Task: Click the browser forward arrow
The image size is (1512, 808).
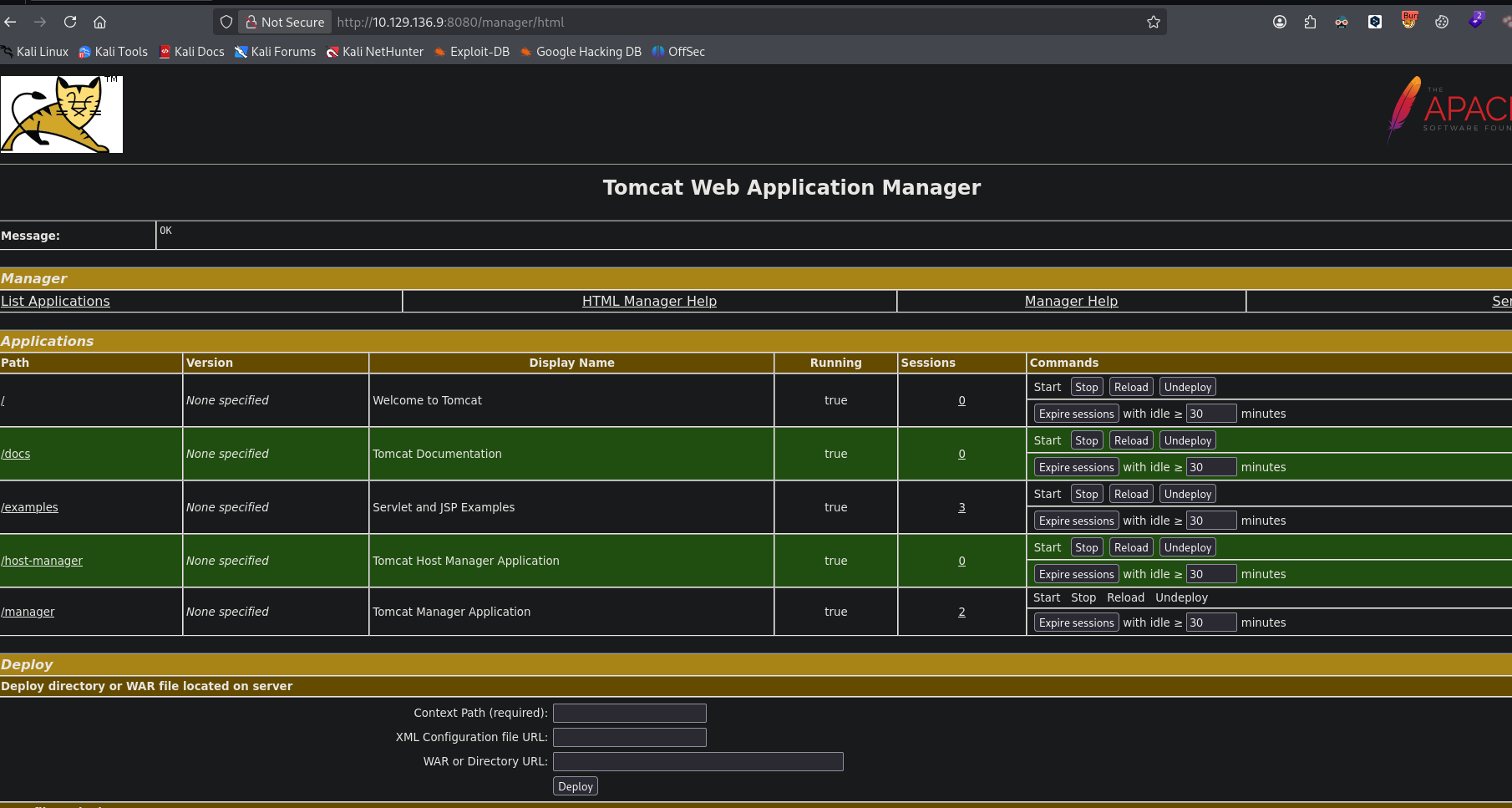Action: point(40,22)
